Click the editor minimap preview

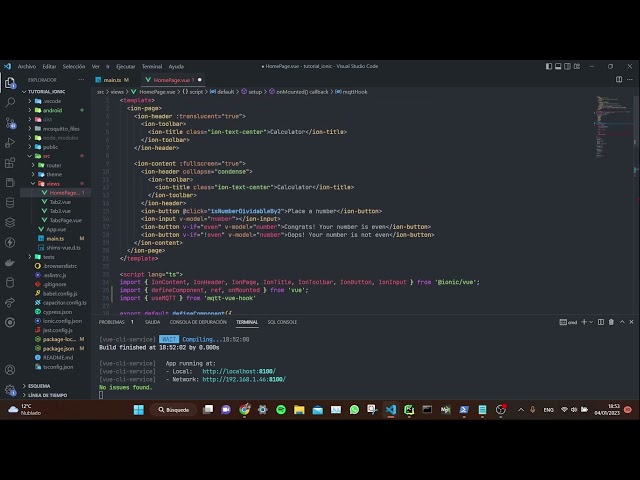(612, 127)
